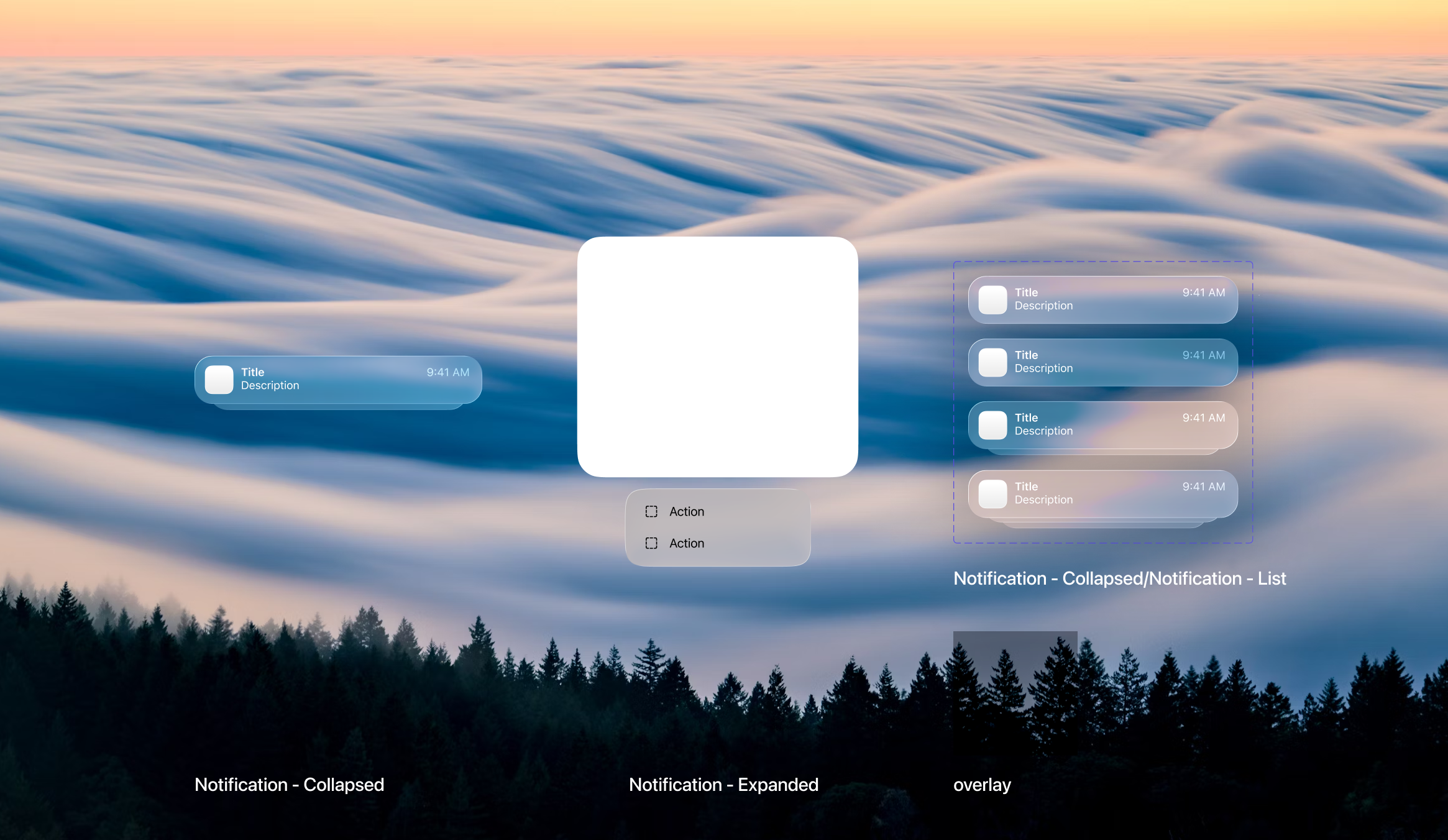This screenshot has height=840, width=1448.
Task: Click the gray overlay rectangle above the overlay label
Action: 1015,693
